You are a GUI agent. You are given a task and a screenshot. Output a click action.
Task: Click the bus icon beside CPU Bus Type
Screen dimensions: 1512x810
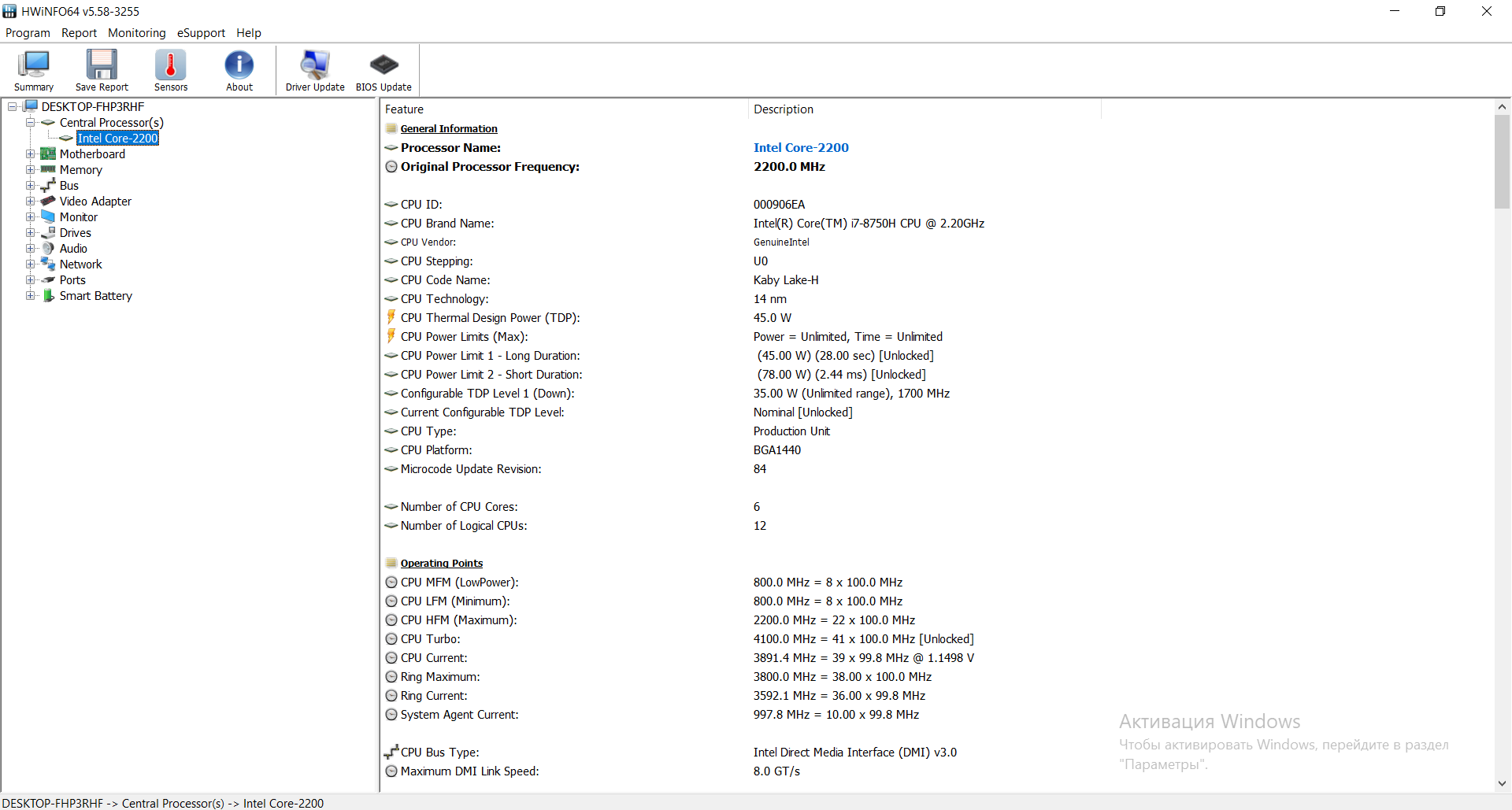[x=391, y=751]
